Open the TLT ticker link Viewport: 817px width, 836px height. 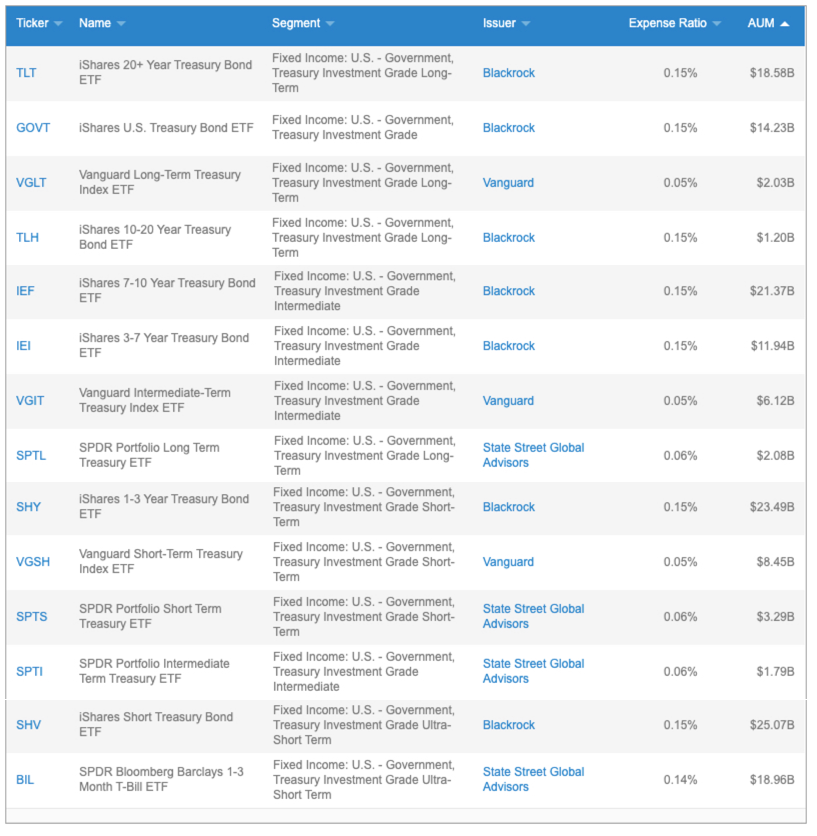tap(26, 73)
